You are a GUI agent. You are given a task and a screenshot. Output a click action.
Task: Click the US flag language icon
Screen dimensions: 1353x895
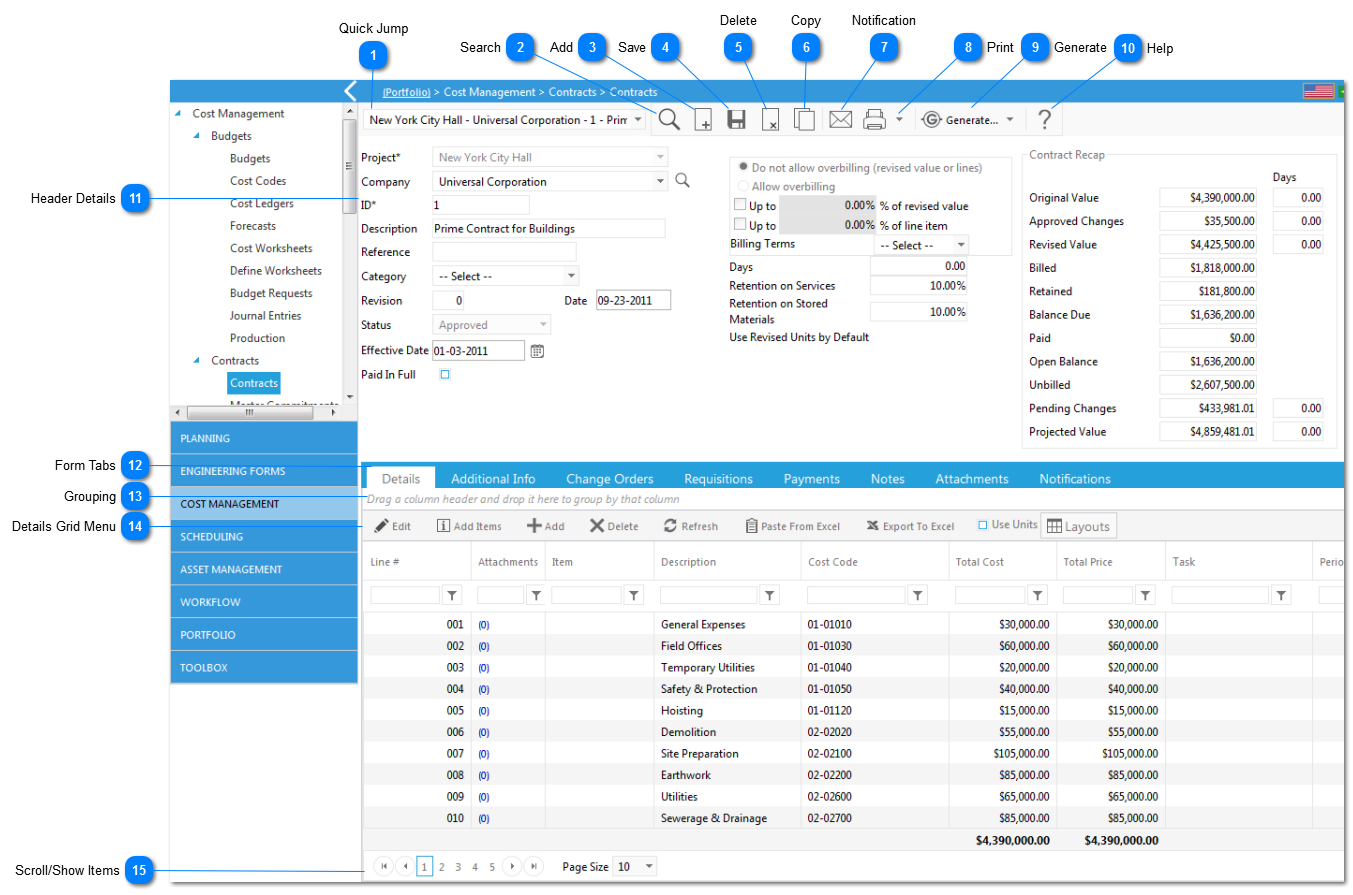coord(1318,91)
